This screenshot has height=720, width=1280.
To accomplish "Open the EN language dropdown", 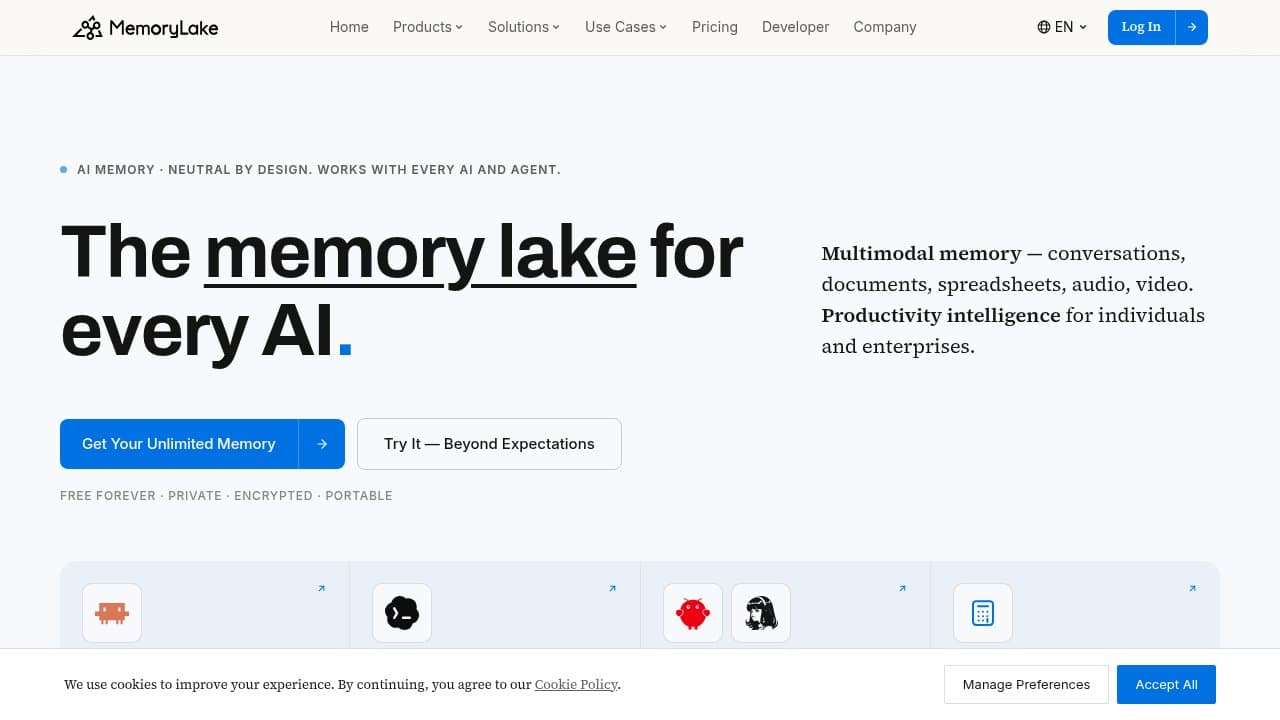I will (x=1062, y=27).
